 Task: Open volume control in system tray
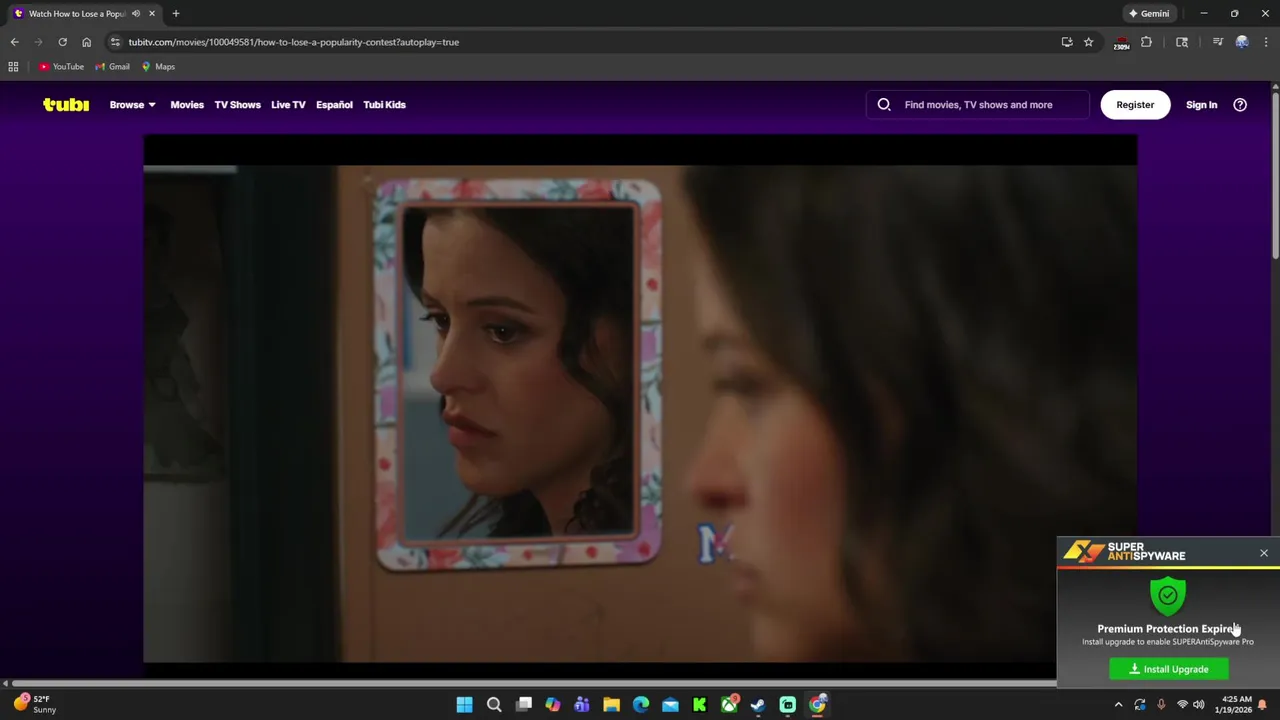tap(1198, 705)
